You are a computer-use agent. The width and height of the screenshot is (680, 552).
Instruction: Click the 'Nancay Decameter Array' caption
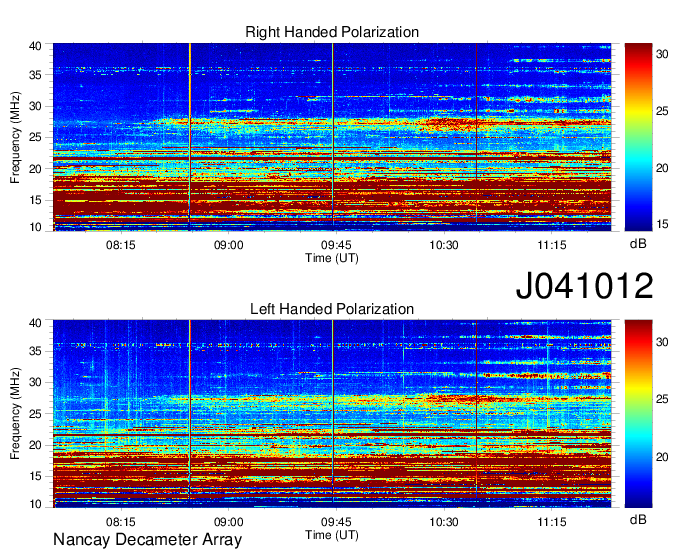147,540
